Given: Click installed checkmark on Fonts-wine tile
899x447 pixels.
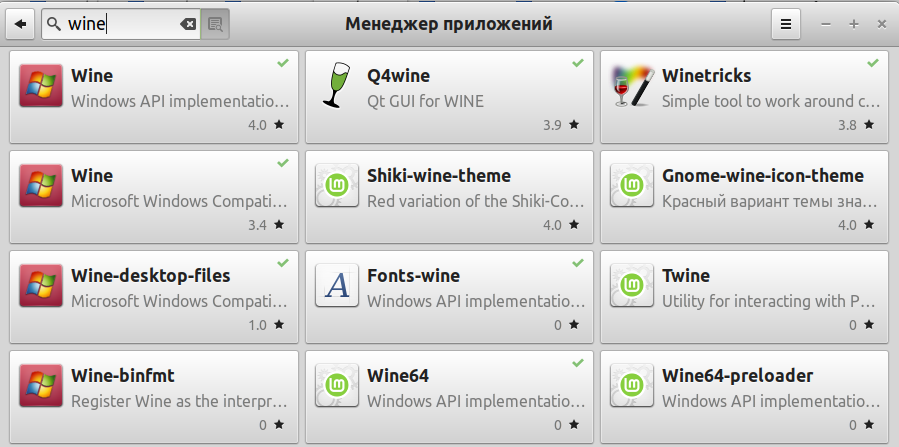Looking at the screenshot, I should tap(577, 262).
